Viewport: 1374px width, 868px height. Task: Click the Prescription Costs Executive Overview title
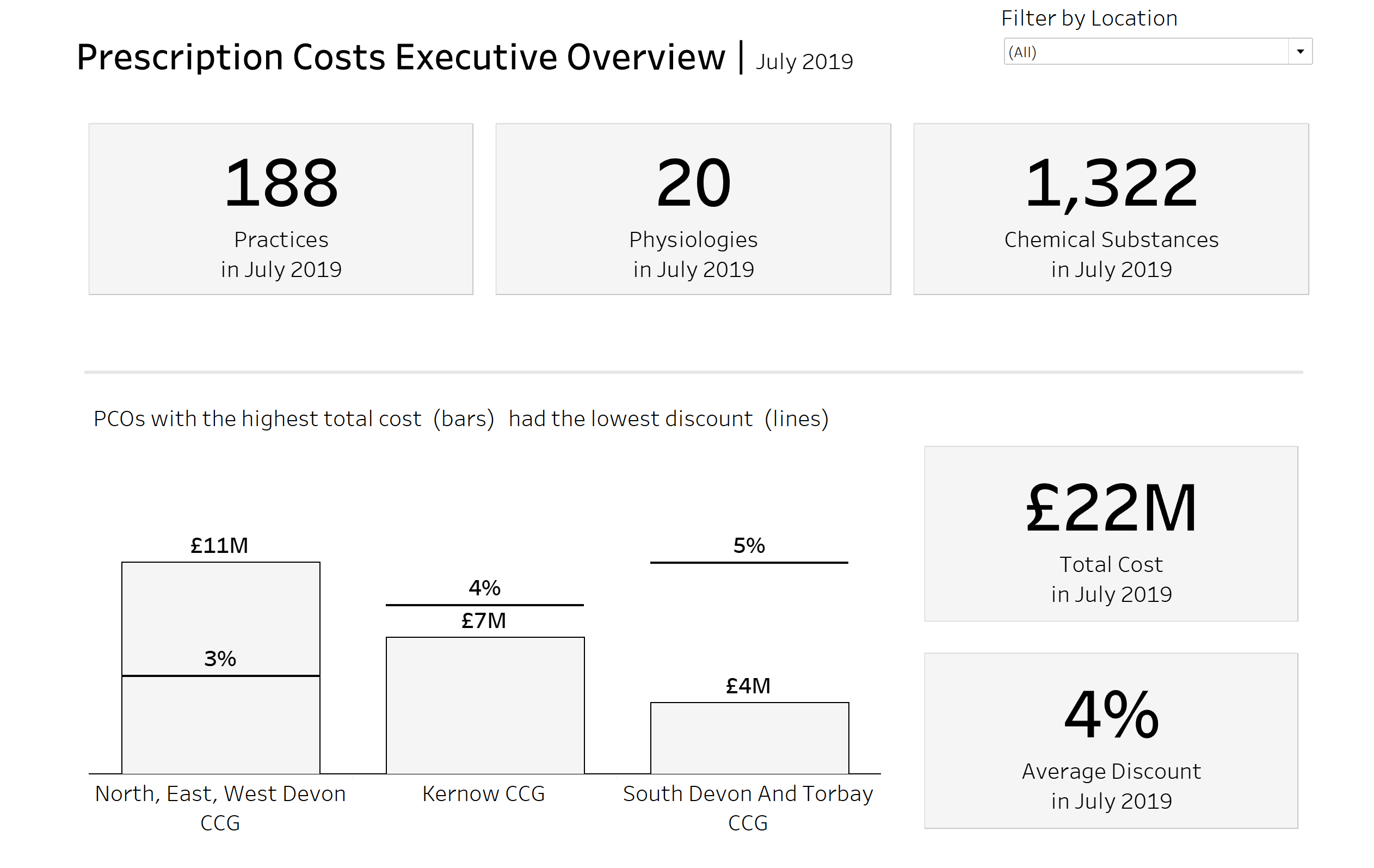401,57
